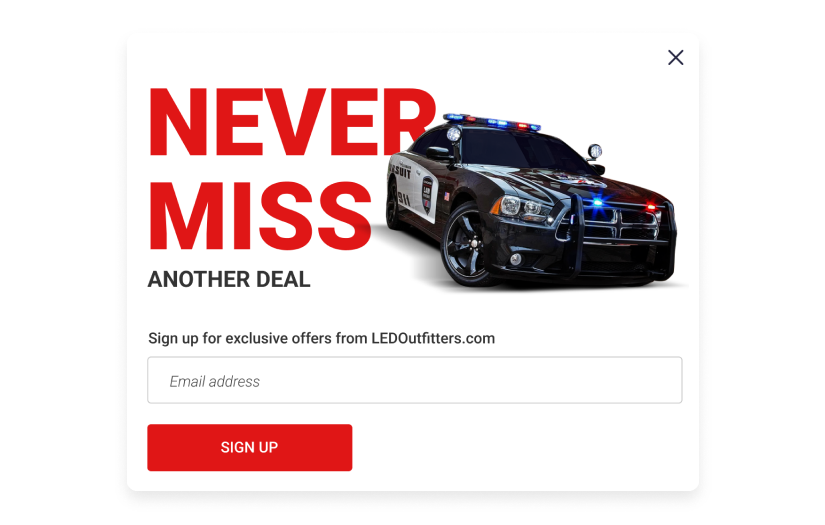The image size is (825, 525).
Task: Click the driver-side spotlight on the car
Action: pos(454,135)
